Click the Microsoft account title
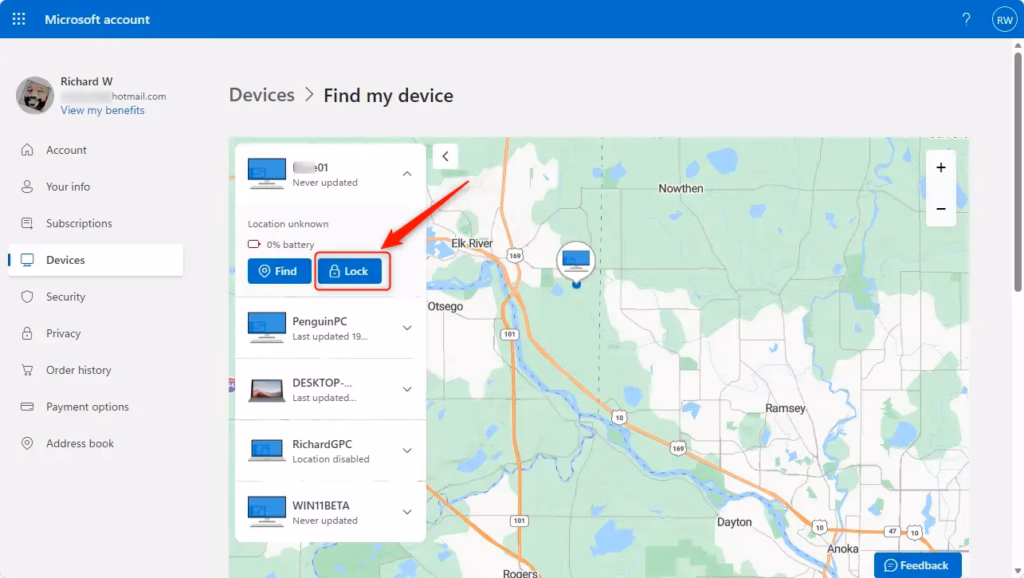 (x=97, y=20)
